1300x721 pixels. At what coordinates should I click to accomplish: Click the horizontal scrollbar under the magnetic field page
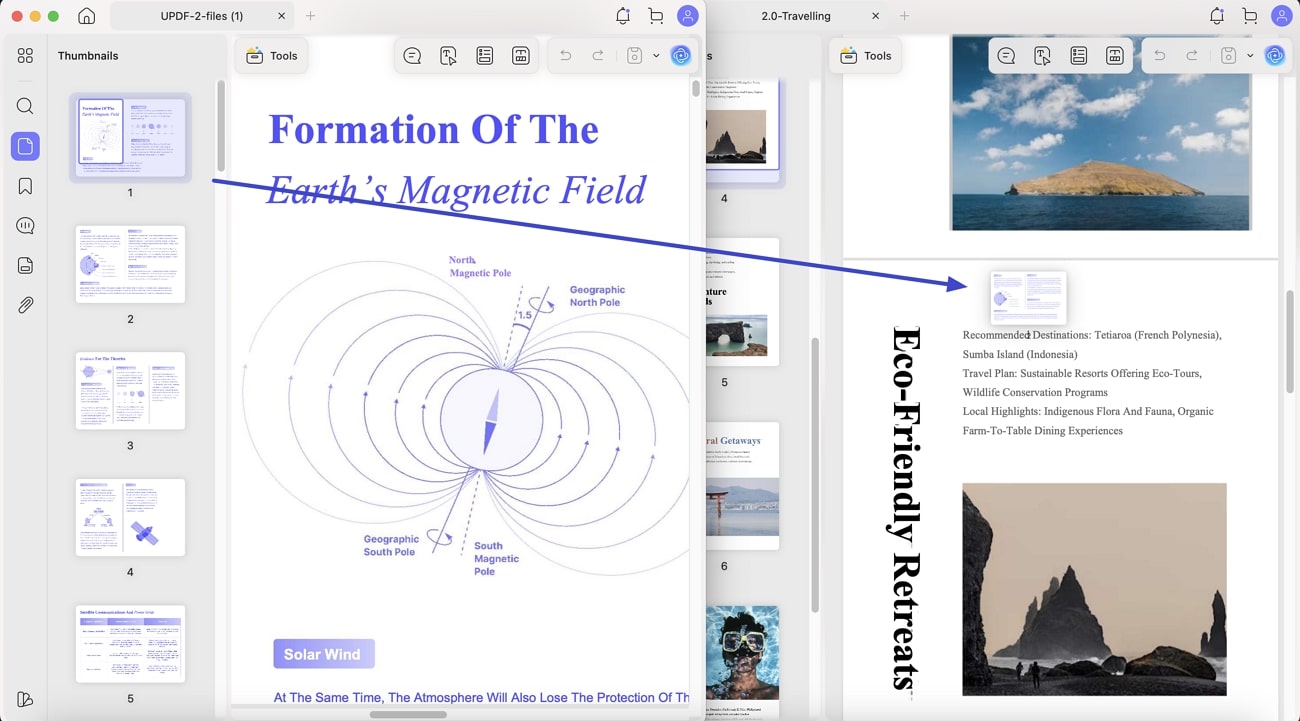point(408,714)
